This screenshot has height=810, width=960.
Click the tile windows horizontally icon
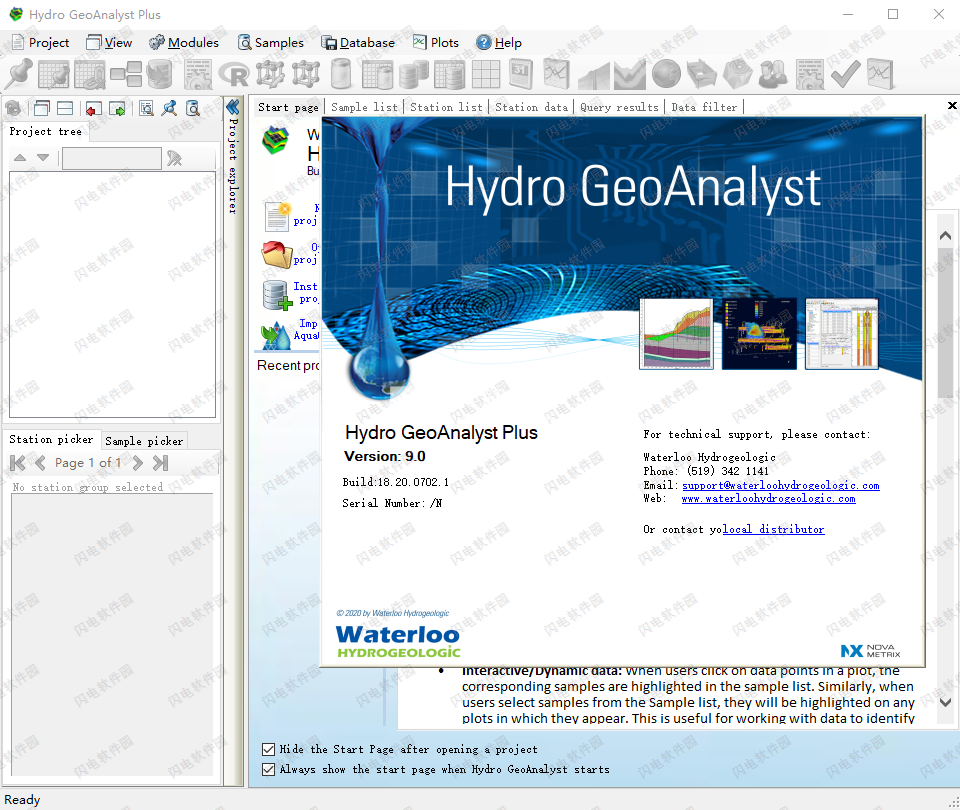(x=65, y=108)
